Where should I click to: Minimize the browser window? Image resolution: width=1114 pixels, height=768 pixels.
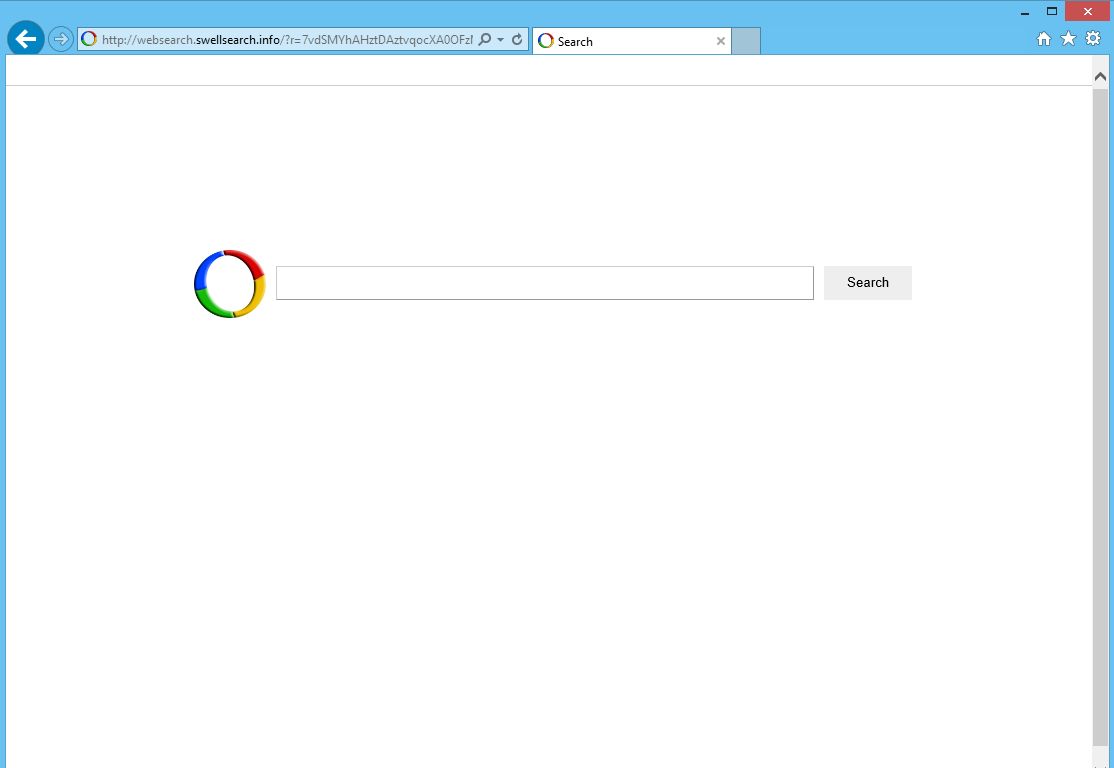click(x=1022, y=11)
